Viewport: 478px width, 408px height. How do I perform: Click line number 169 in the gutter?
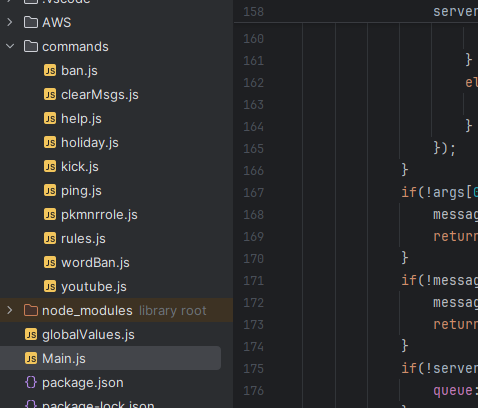point(254,237)
